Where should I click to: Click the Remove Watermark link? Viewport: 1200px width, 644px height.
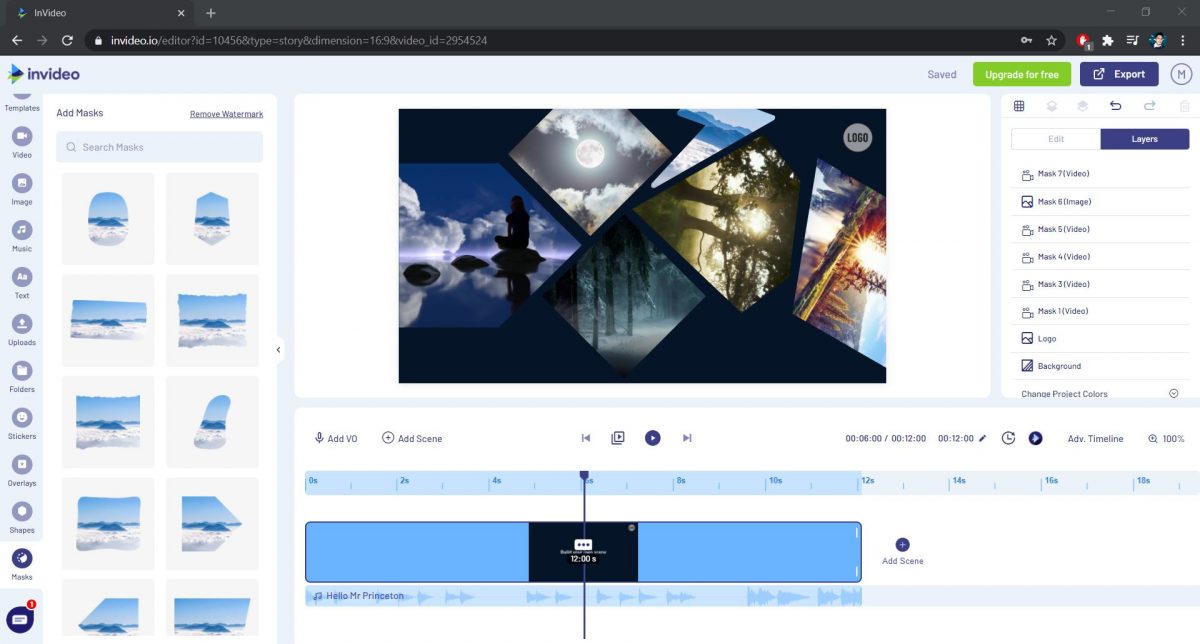226,113
